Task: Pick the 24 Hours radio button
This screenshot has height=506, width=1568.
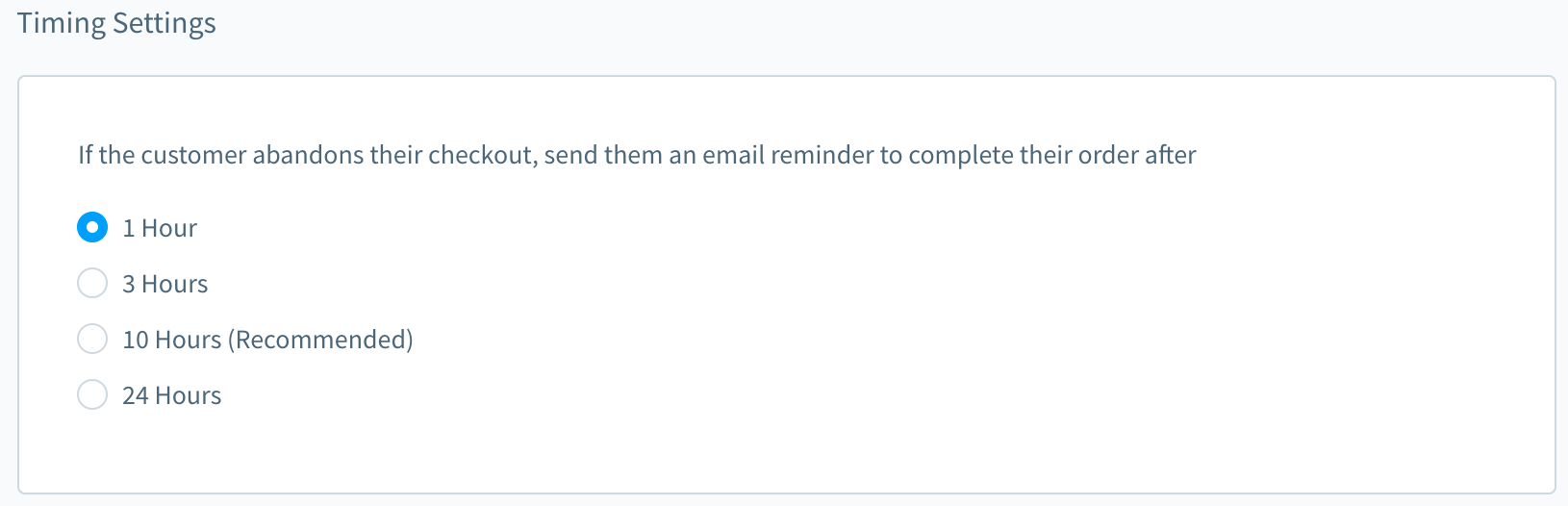Action: click(x=92, y=395)
